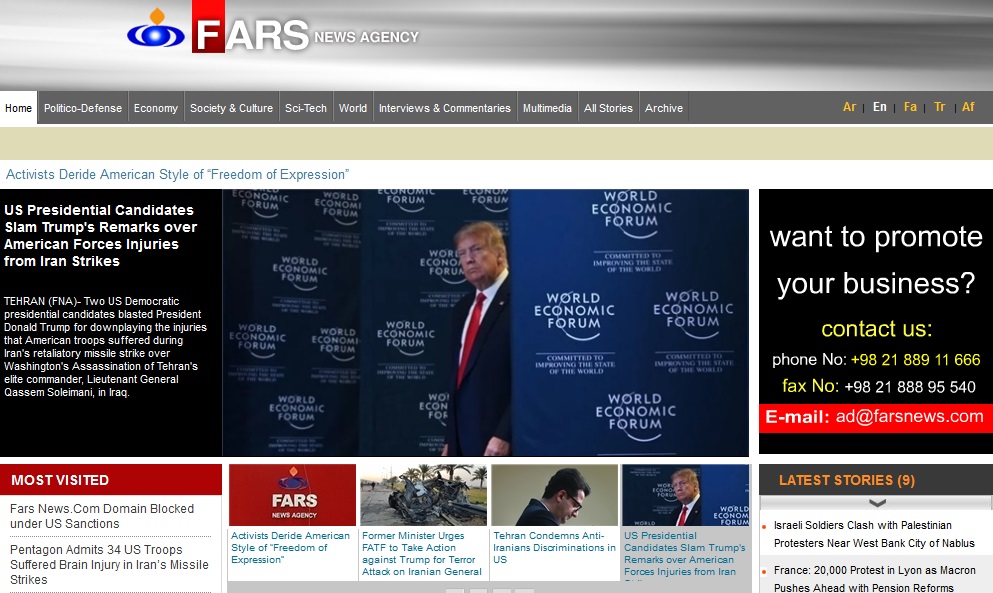Open ticker headline Activists Deride American Style
Screen dimensions: 993x593
click(177, 174)
